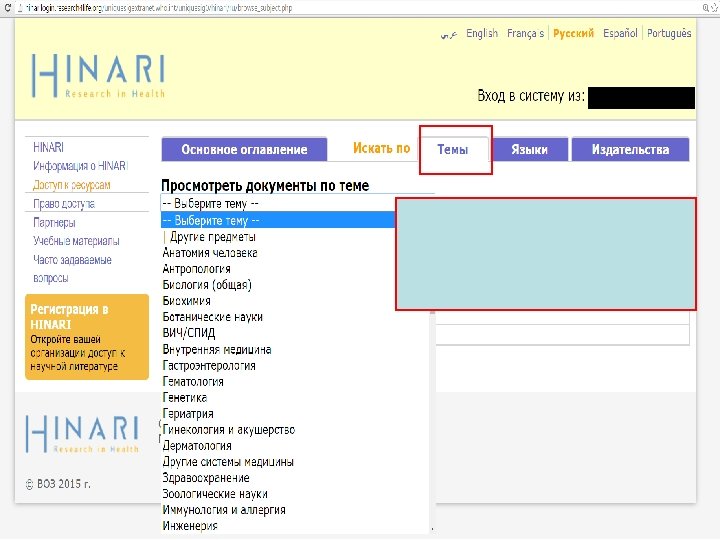720x540 pixels.
Task: Choose Биохимия in subject list
Action: click(186, 301)
